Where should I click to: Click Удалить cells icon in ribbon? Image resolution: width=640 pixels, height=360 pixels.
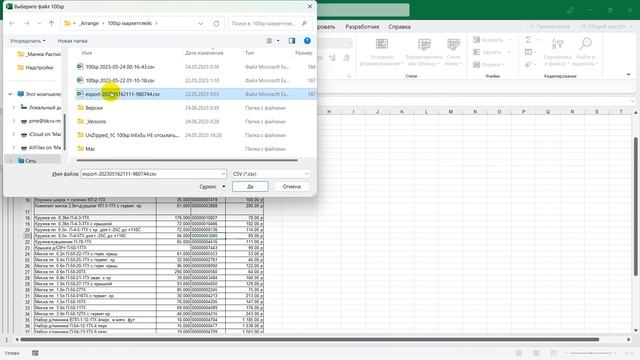[476, 52]
